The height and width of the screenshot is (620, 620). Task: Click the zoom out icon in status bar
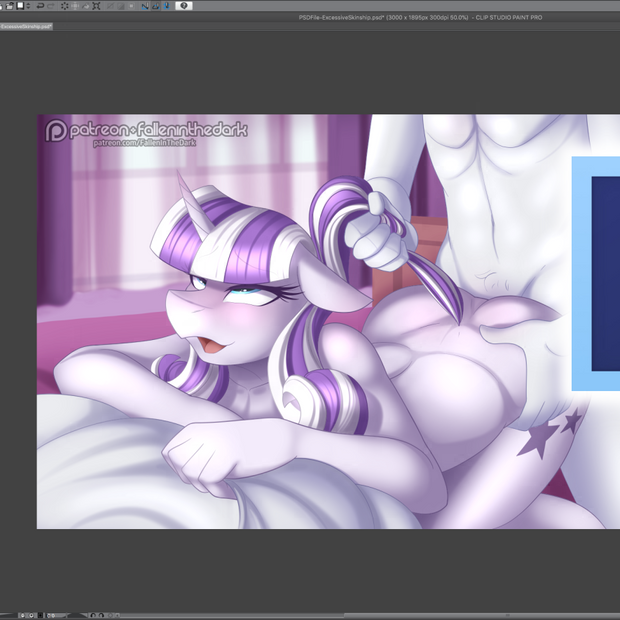tap(23, 615)
